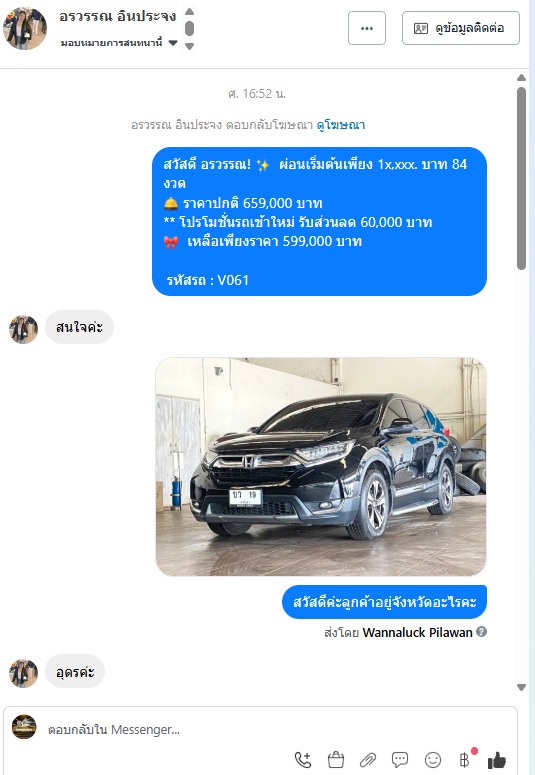535x775 pixels.
Task: Open the emoji picker smiley icon
Action: (433, 760)
